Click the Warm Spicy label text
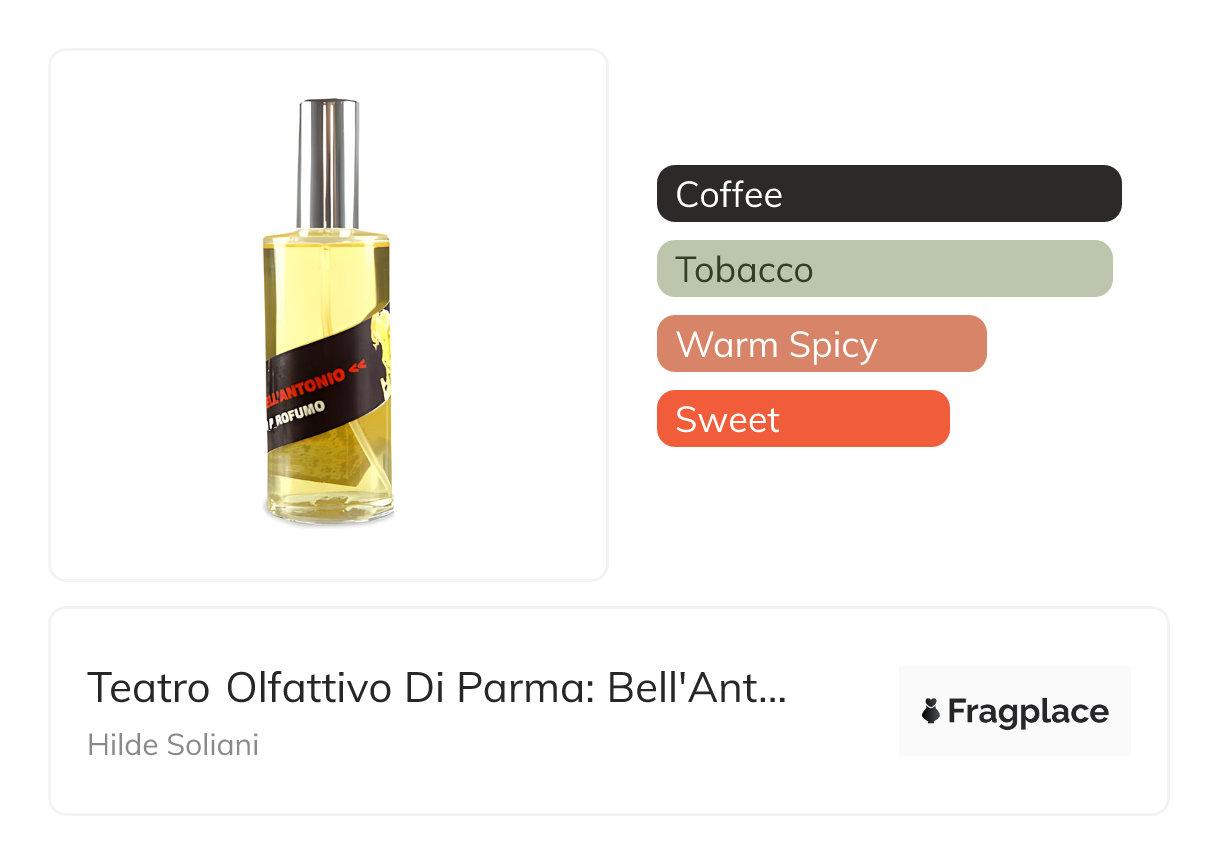This screenshot has height=864, width=1218. pyautogui.click(x=776, y=345)
